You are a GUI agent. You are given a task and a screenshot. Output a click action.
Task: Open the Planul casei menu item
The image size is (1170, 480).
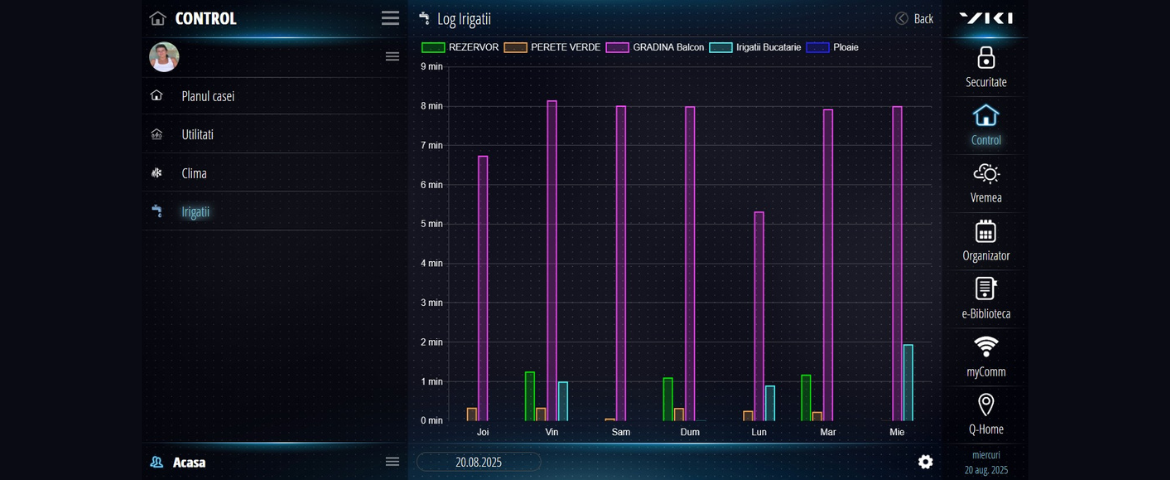click(x=208, y=96)
